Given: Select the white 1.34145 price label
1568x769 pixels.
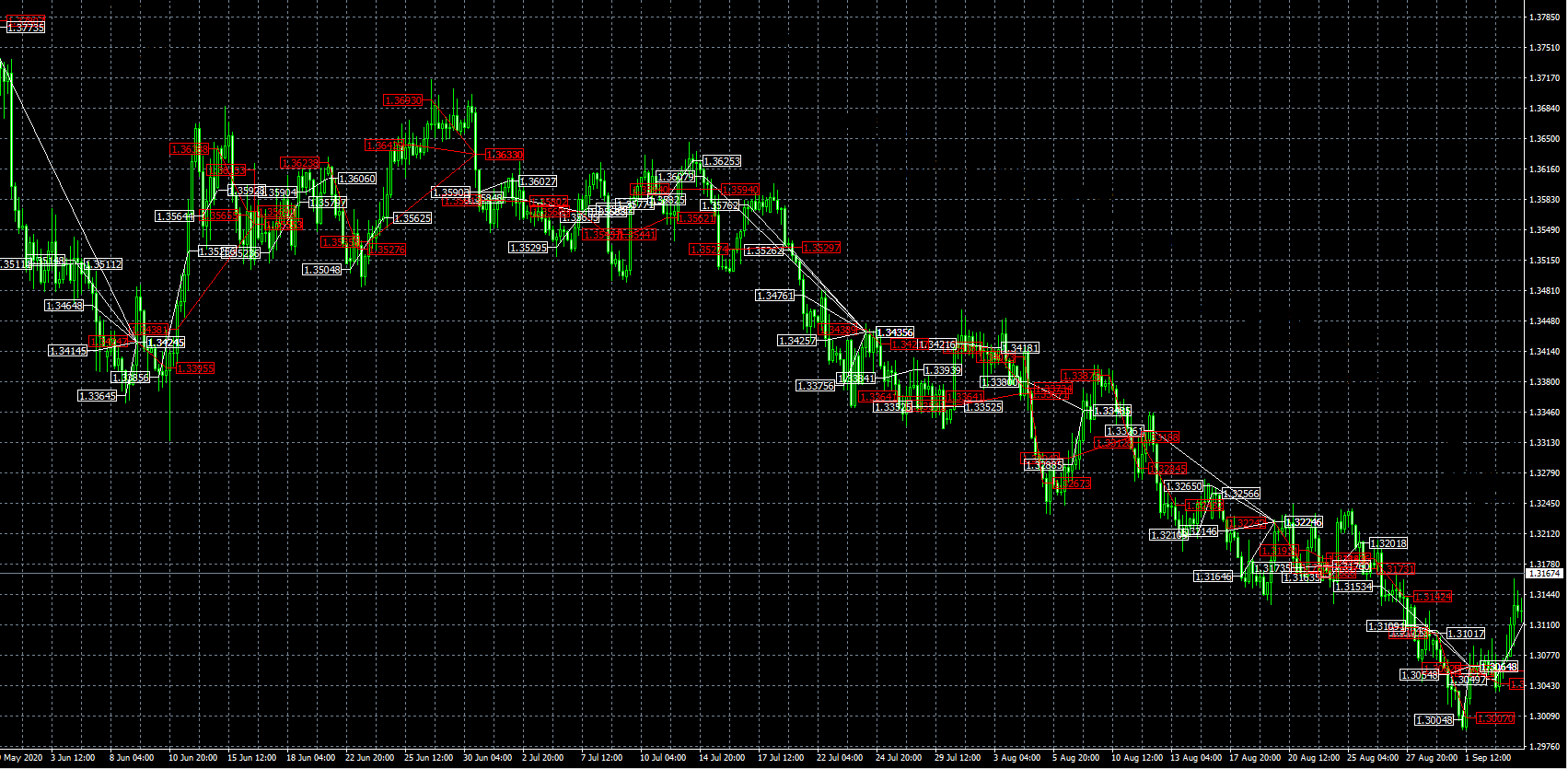Looking at the screenshot, I should [68, 351].
